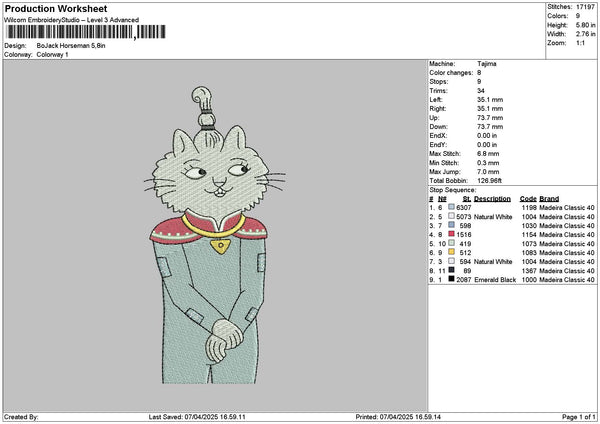This screenshot has height=424, width=600.
Task: Click the 'Up:' value '73.7 mm'
Action: click(x=490, y=118)
